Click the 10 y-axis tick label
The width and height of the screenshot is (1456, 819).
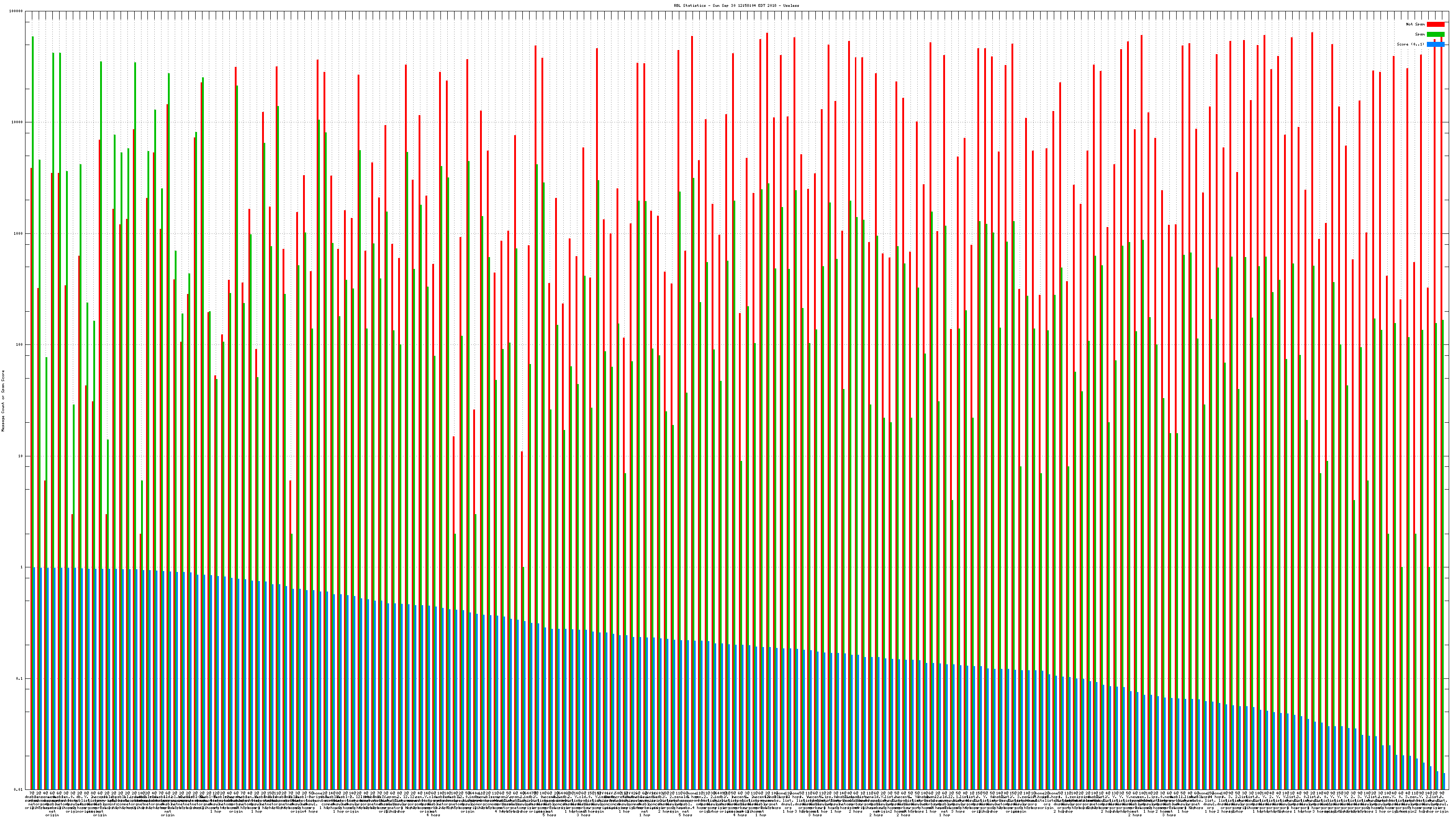coord(21,456)
